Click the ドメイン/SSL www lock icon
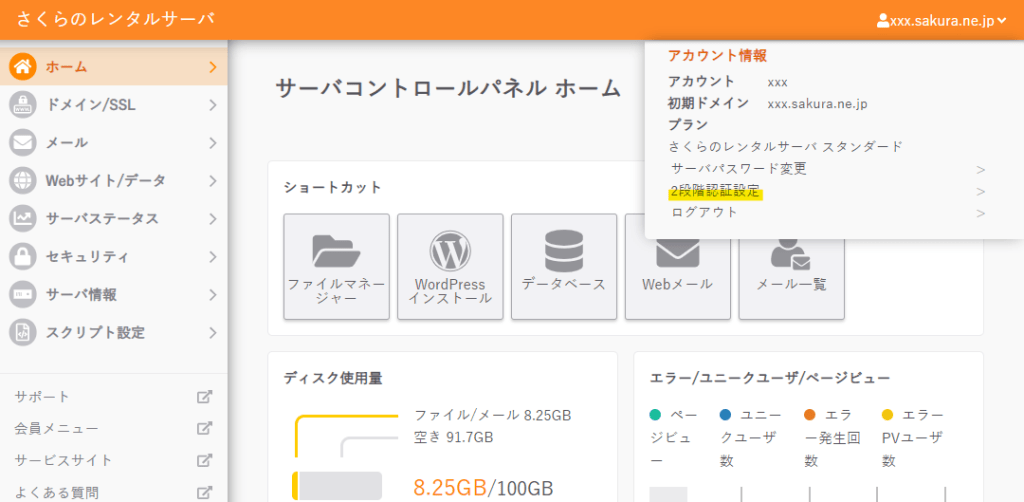 23,104
